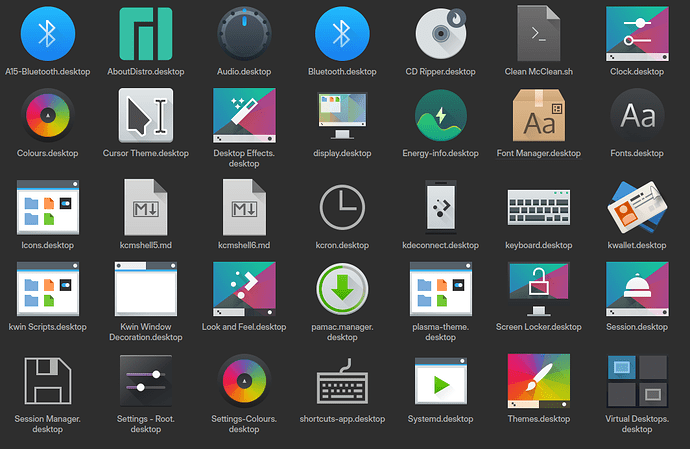Click the "Cursor Theme.desktop" file name

[x=146, y=153]
